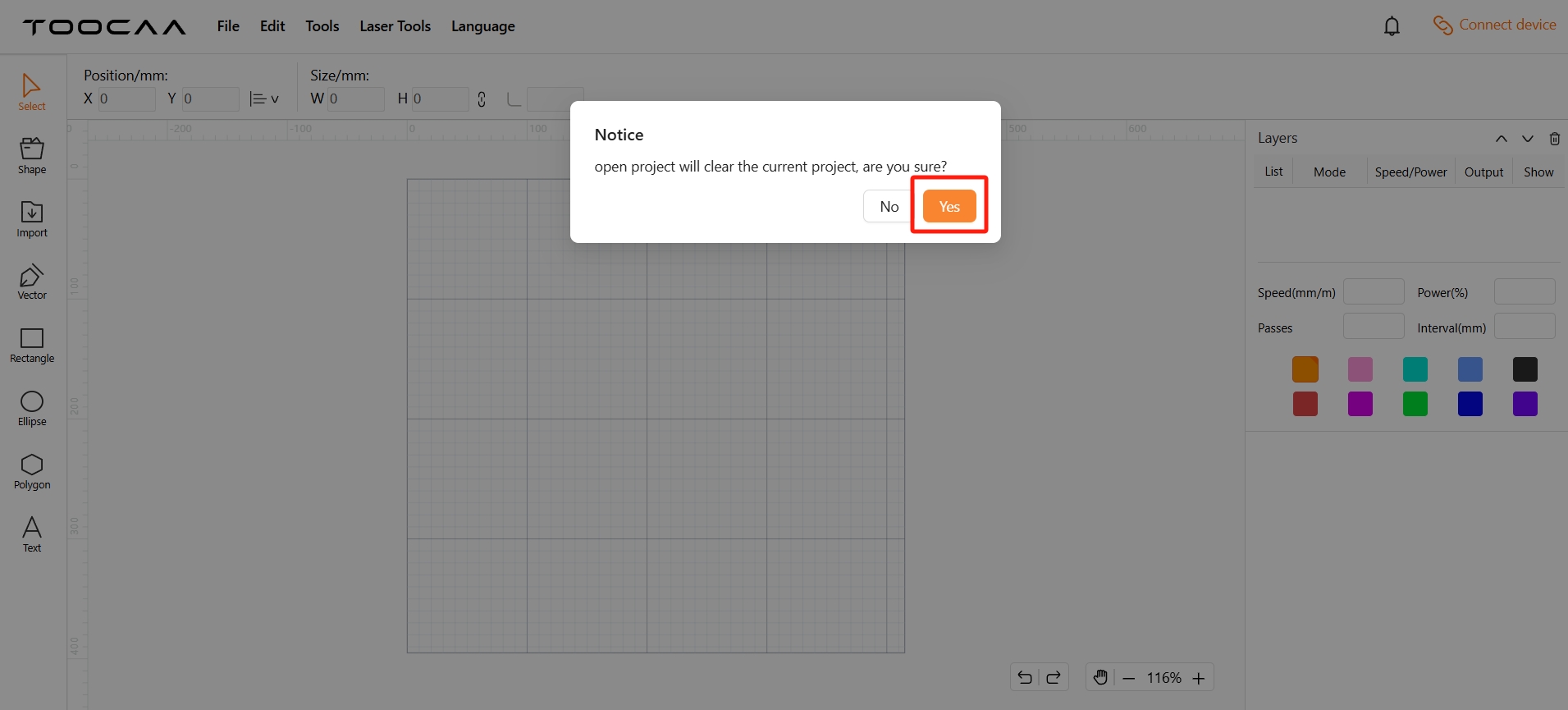Screen dimensions: 1568x710
Task: Pick the Polygon tool
Action: (x=32, y=472)
